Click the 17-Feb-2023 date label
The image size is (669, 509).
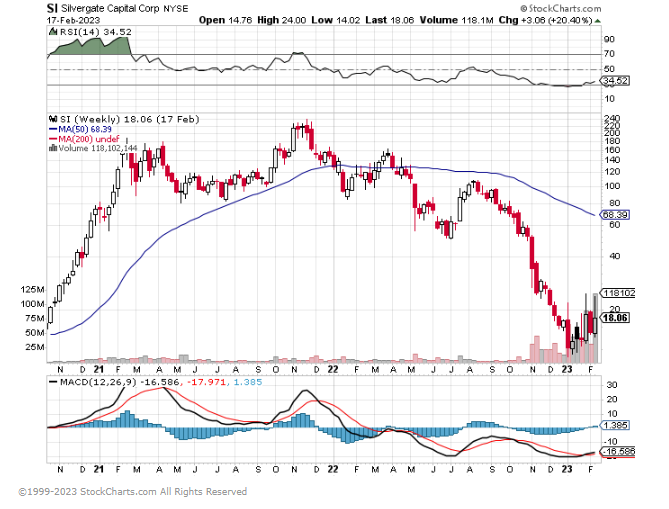click(x=73, y=20)
